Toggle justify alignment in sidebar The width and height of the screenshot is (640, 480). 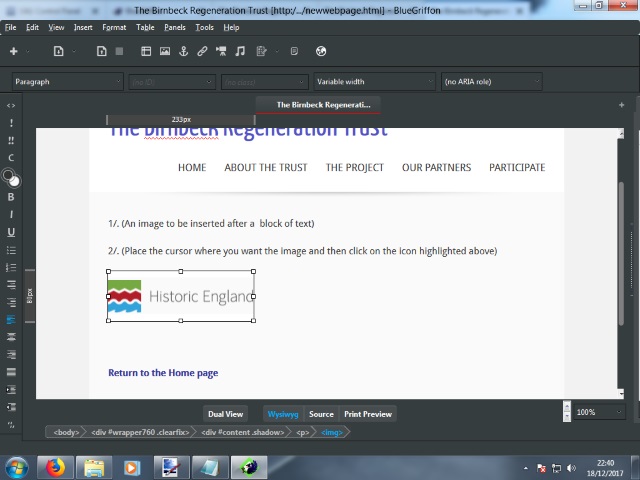pyautogui.click(x=11, y=372)
